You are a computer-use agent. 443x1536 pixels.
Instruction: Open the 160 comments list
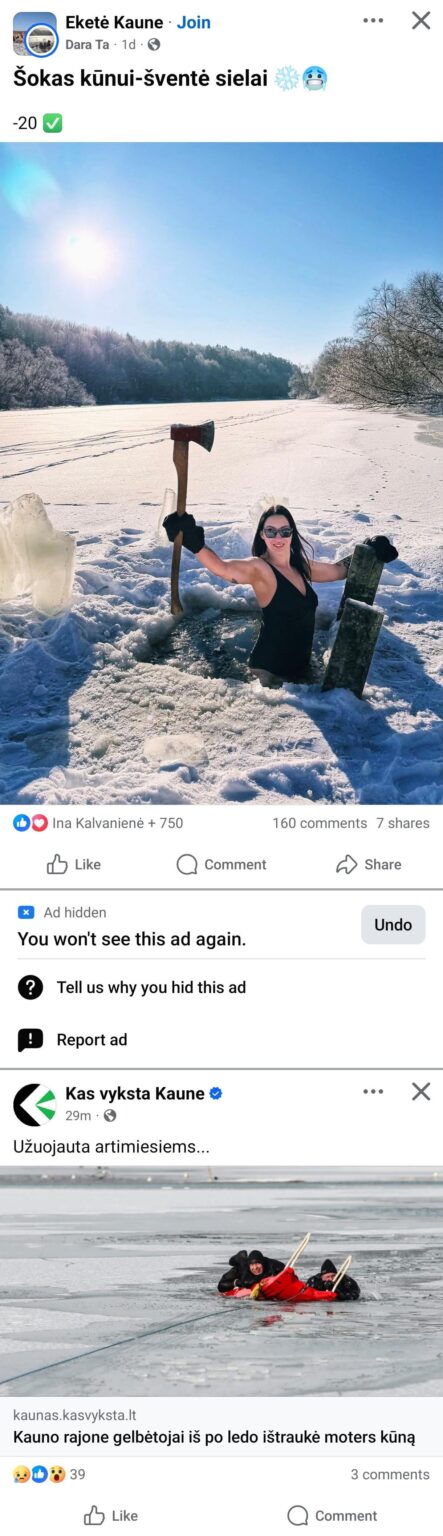[x=319, y=823]
